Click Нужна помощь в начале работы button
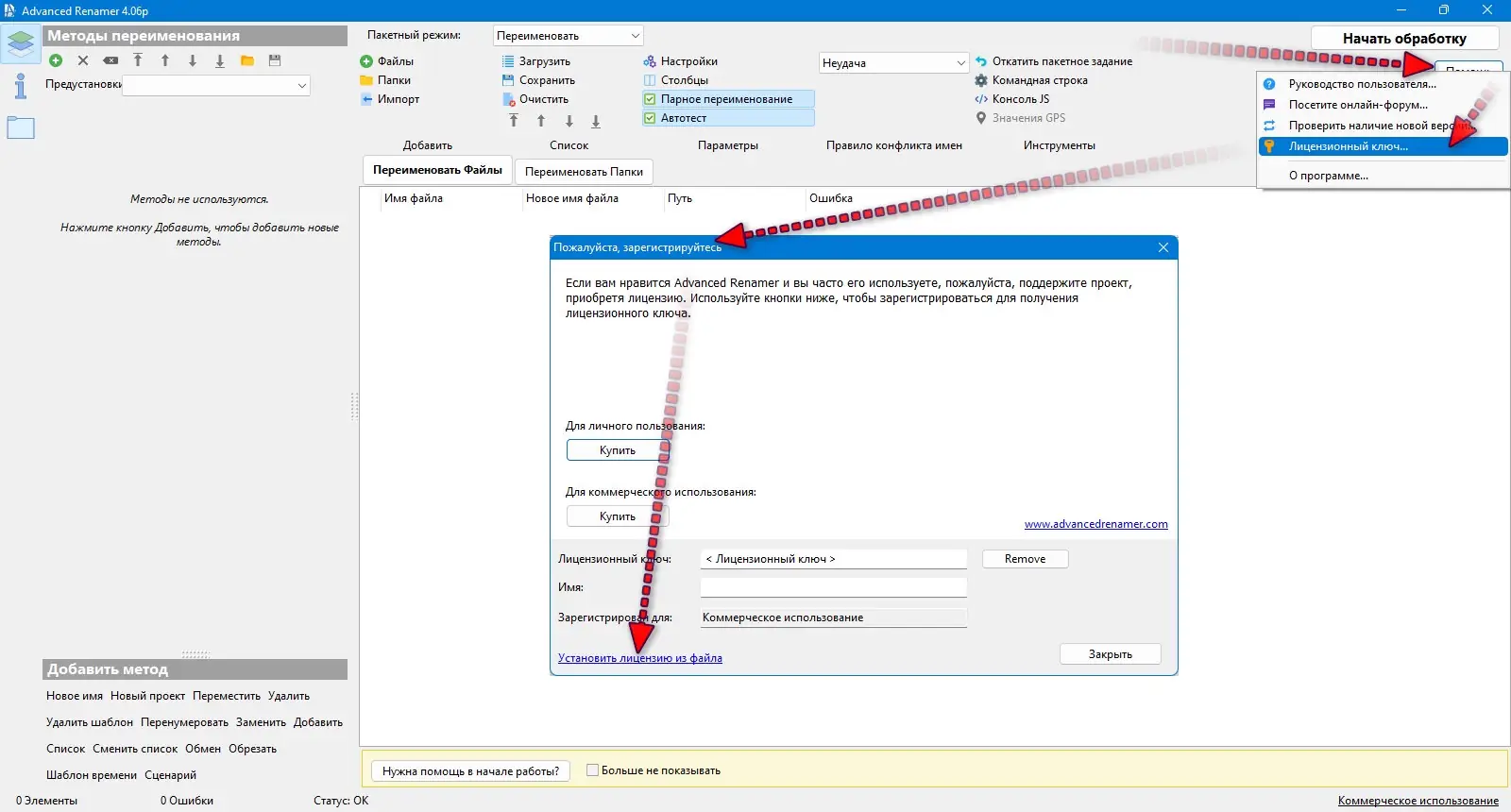 [x=470, y=771]
